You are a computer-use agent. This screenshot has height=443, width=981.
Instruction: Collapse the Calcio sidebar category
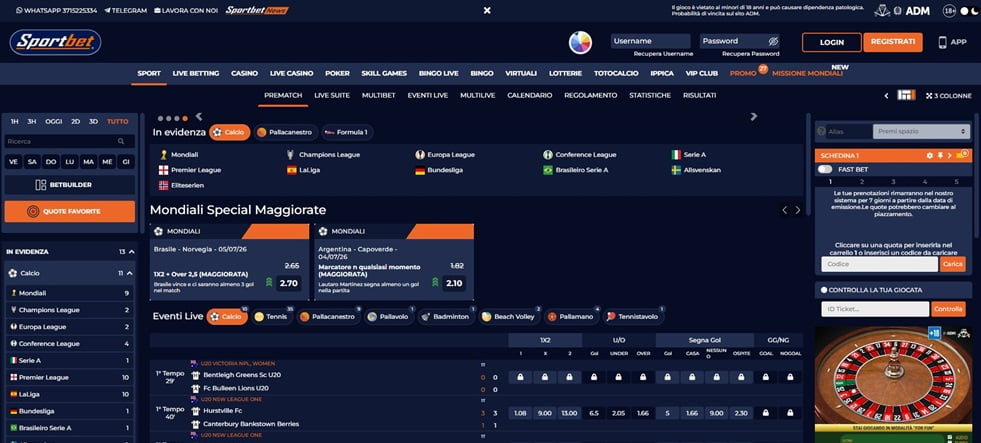pos(130,273)
